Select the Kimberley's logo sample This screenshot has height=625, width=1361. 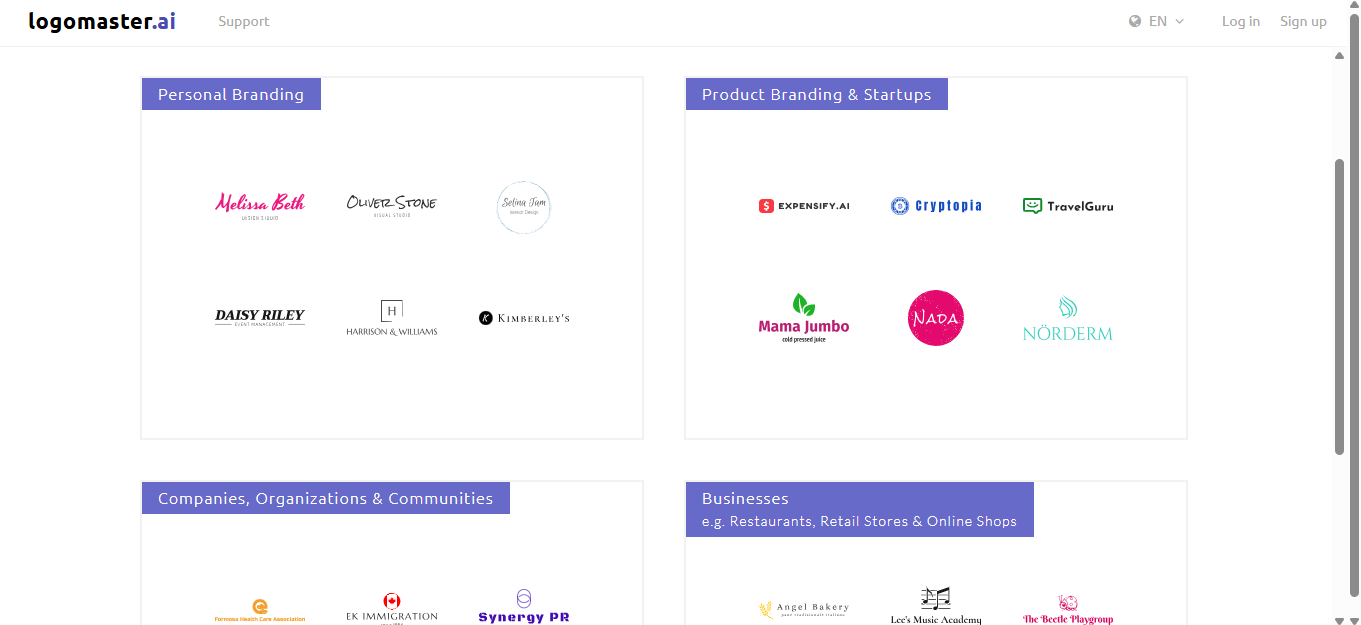(524, 318)
